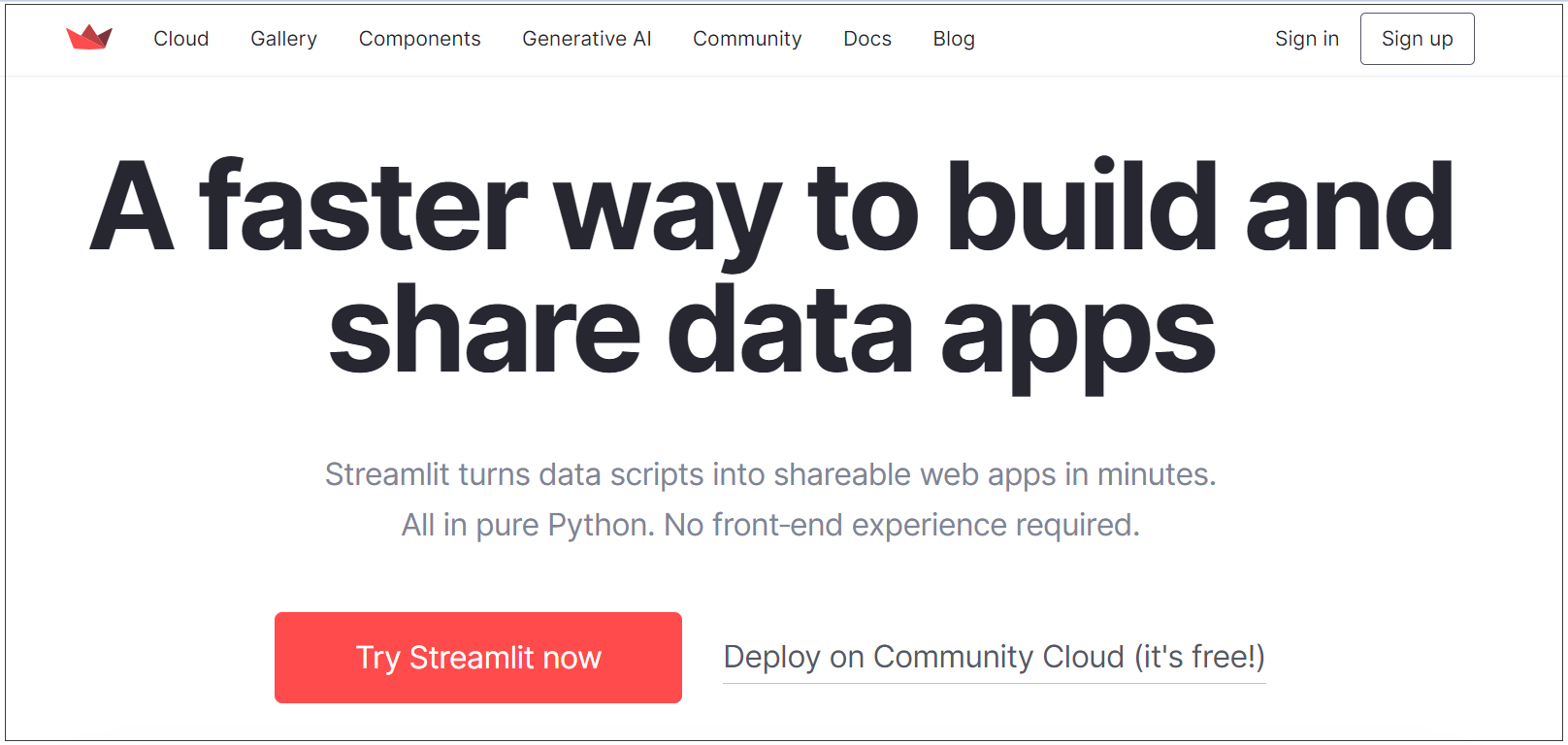The image size is (1568, 745).
Task: Navigate to the Blog
Action: (954, 39)
